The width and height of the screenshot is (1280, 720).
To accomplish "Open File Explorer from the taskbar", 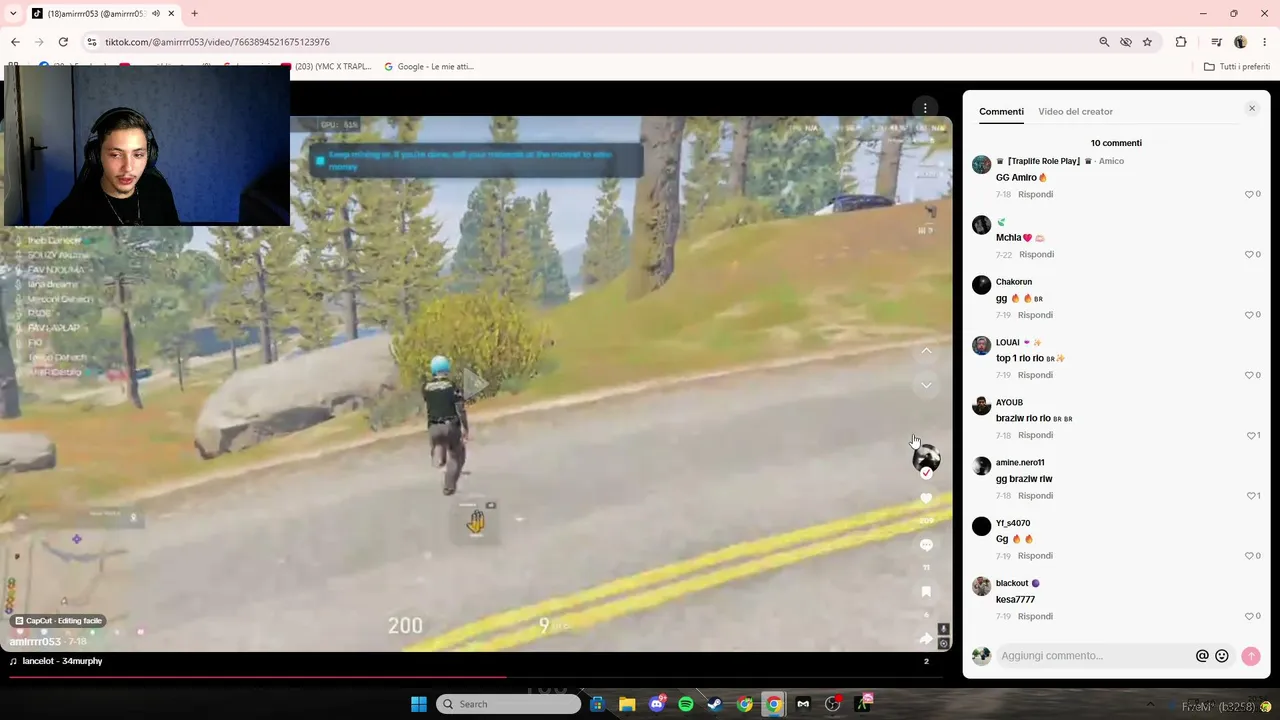I will coord(627,704).
